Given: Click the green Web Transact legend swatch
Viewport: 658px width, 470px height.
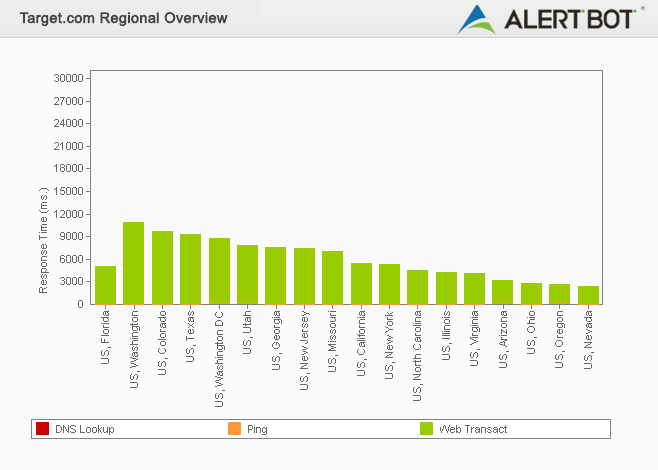Looking at the screenshot, I should 426,429.
